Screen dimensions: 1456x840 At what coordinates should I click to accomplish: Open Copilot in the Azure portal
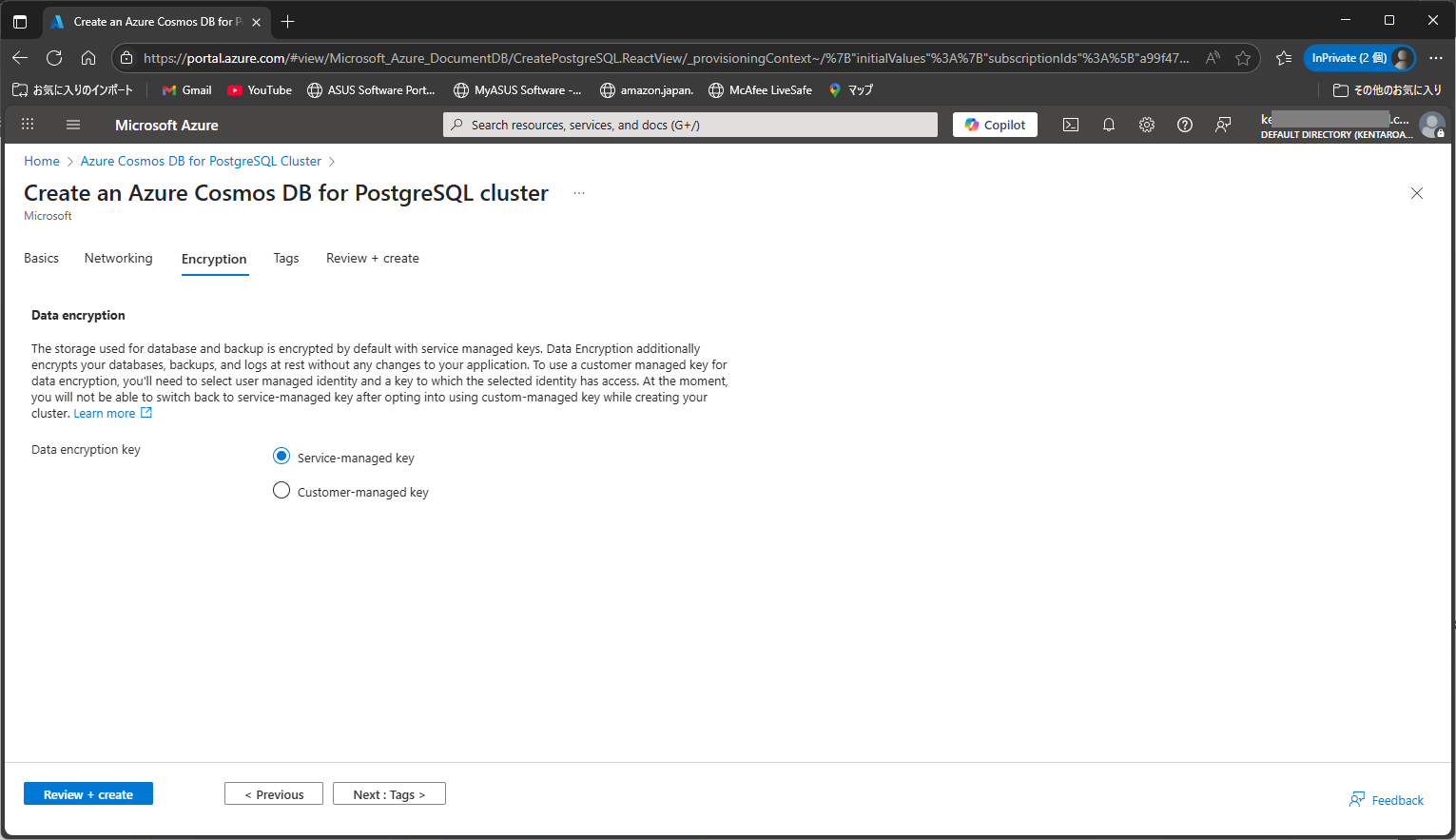point(995,124)
